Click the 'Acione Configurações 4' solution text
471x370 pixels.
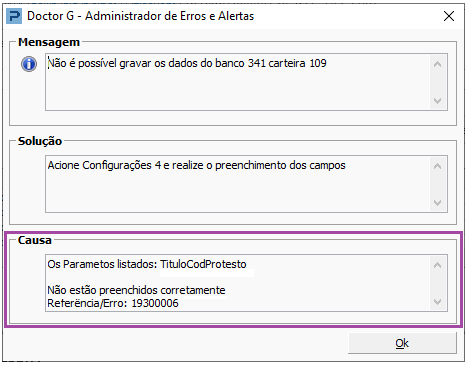104,165
